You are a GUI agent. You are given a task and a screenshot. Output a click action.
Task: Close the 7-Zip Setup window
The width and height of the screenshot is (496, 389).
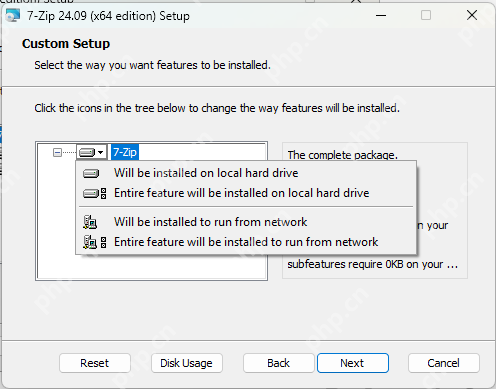(472, 15)
